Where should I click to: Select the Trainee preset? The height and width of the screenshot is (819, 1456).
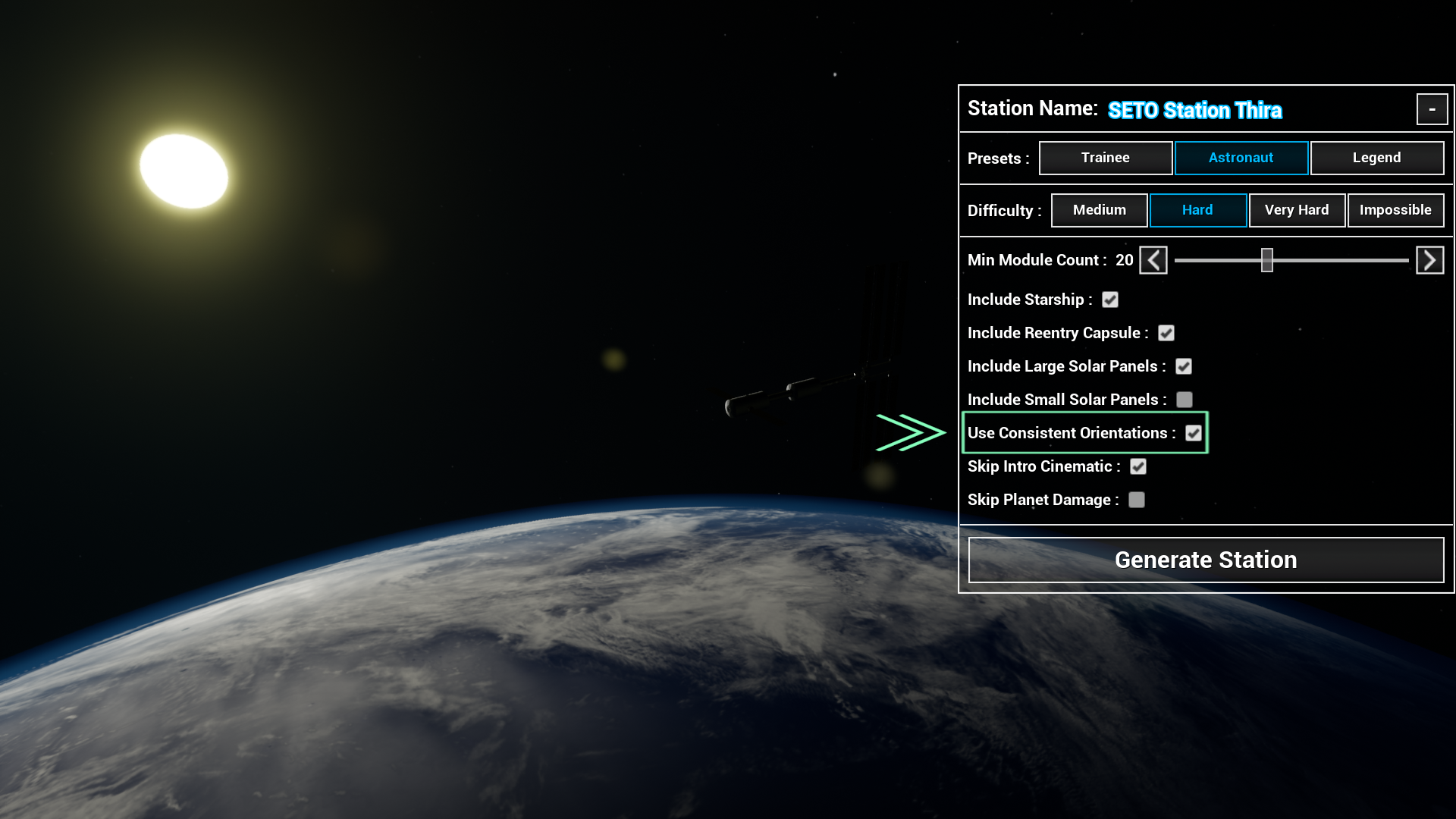click(x=1105, y=158)
